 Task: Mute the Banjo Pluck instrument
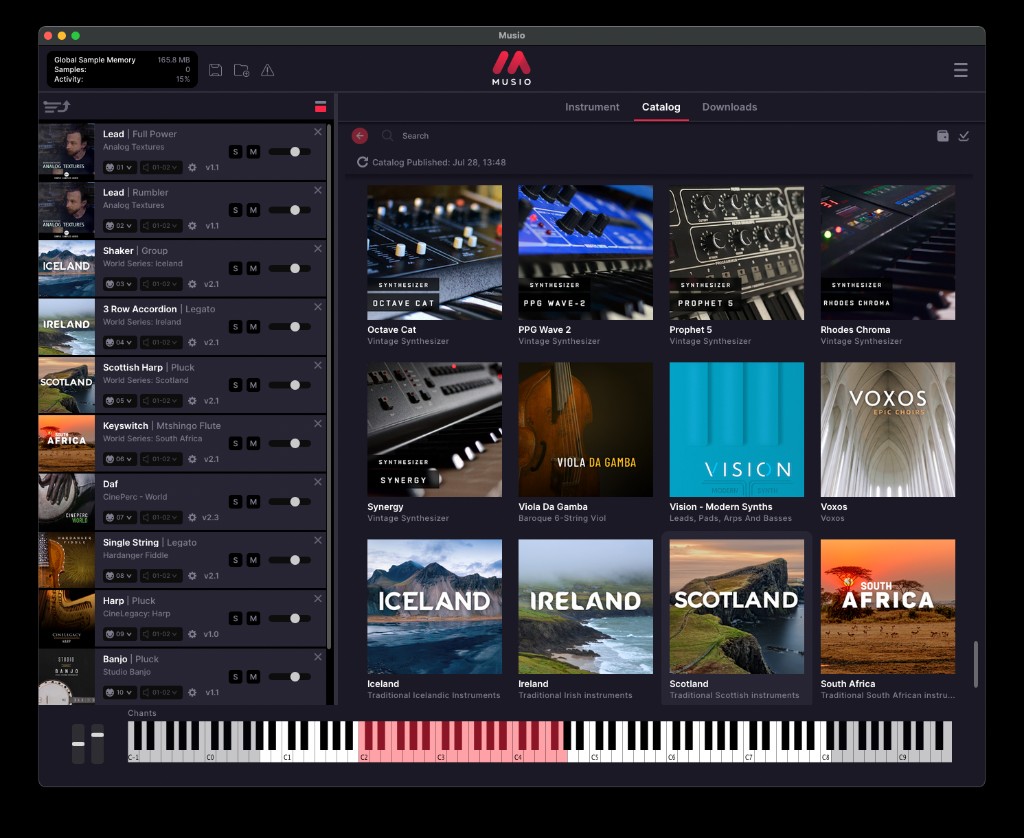(253, 677)
